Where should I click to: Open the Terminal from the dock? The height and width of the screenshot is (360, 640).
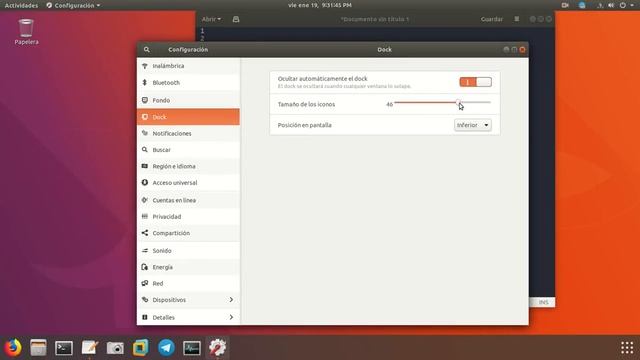64,348
